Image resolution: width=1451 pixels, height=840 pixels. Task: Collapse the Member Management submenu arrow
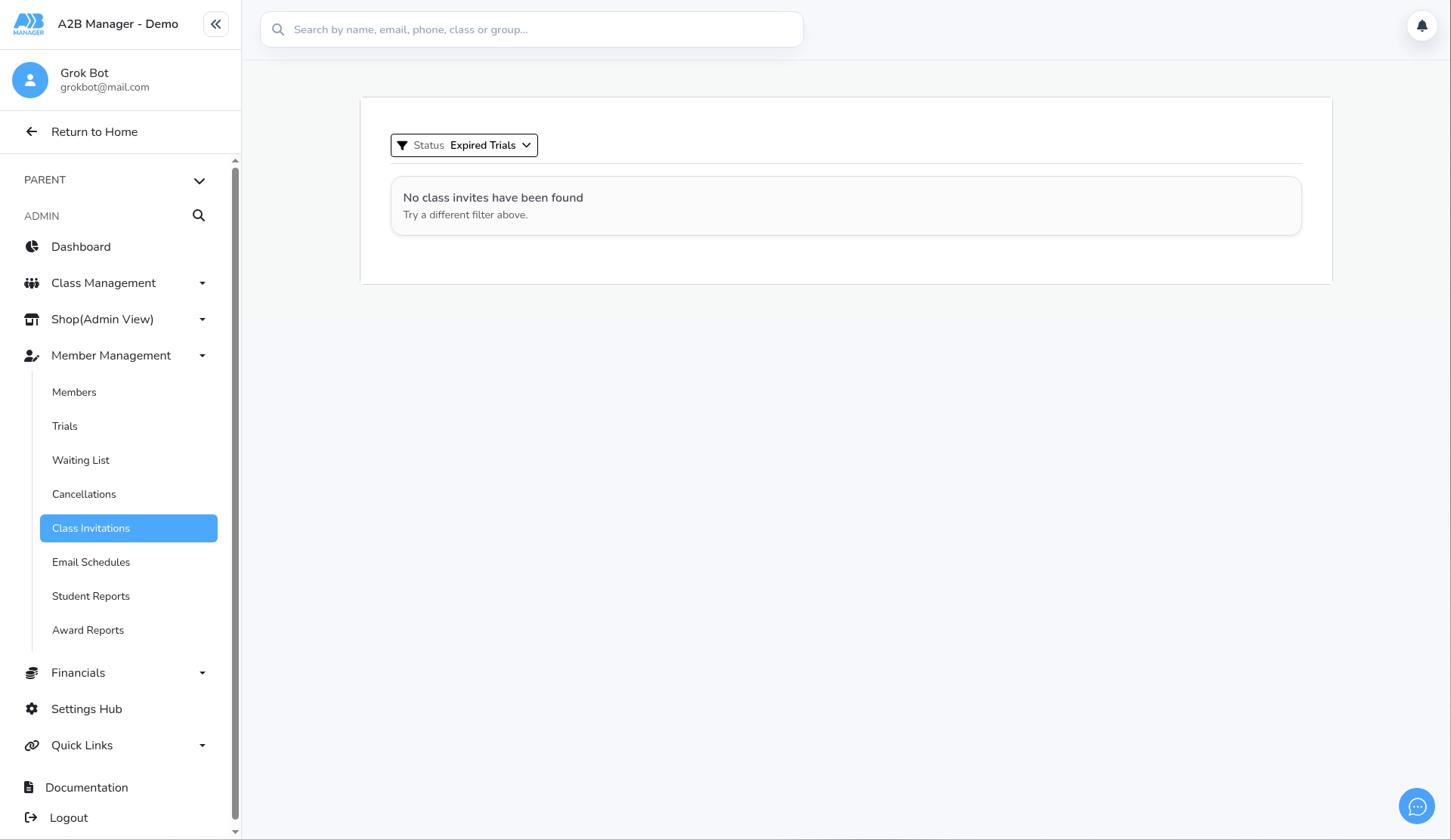click(x=203, y=356)
